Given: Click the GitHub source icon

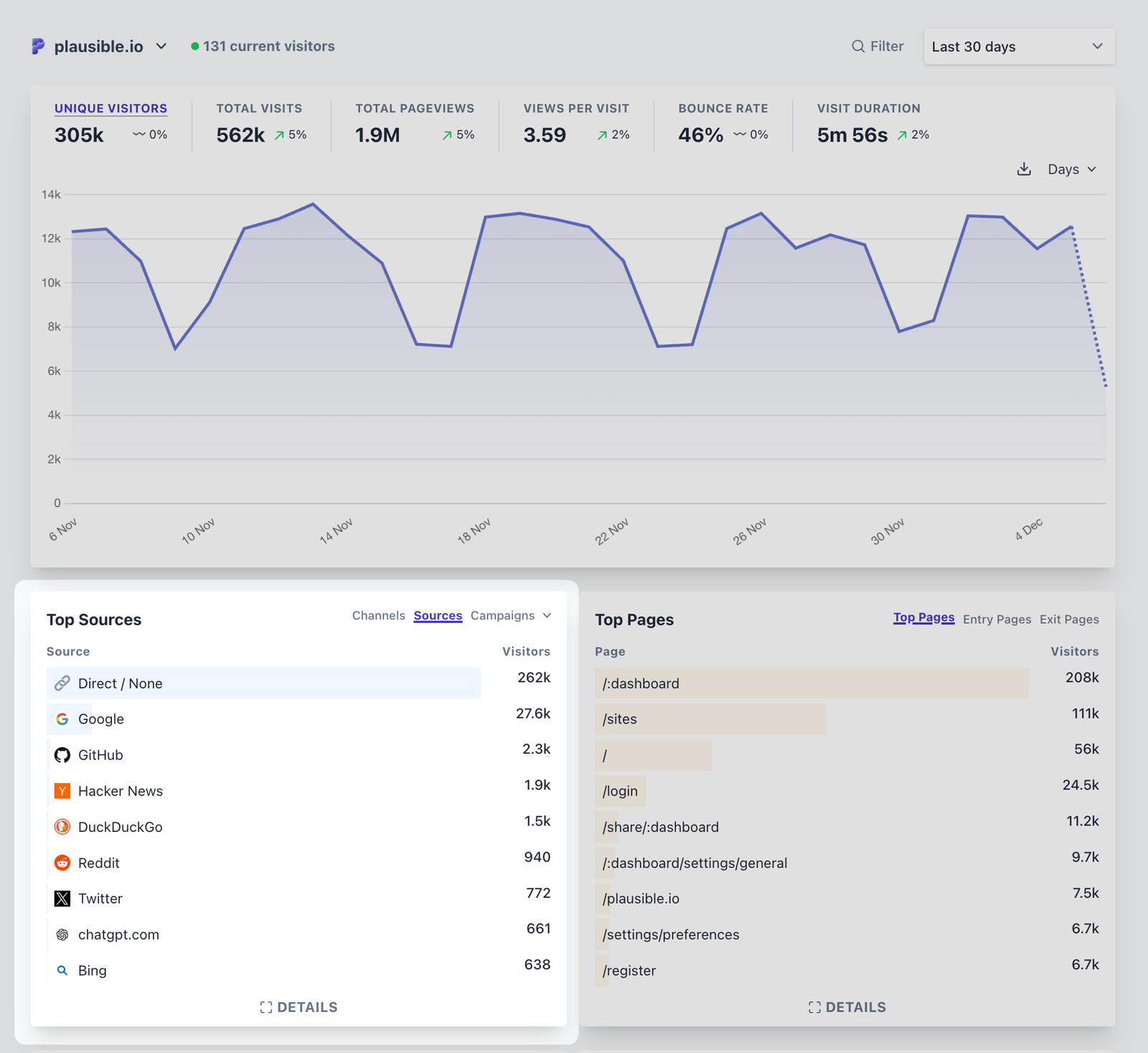Looking at the screenshot, I should pos(62,755).
